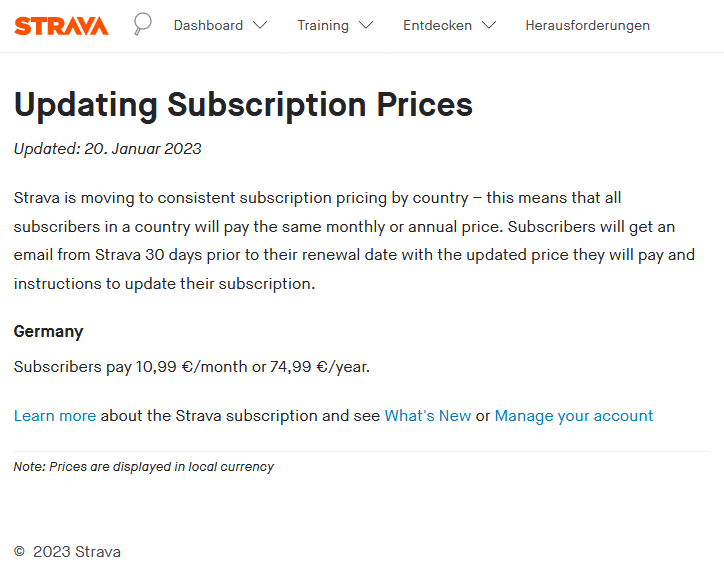Viewport: 724px width, 579px height.
Task: Open the Entdecken menu item
Action: (x=437, y=25)
